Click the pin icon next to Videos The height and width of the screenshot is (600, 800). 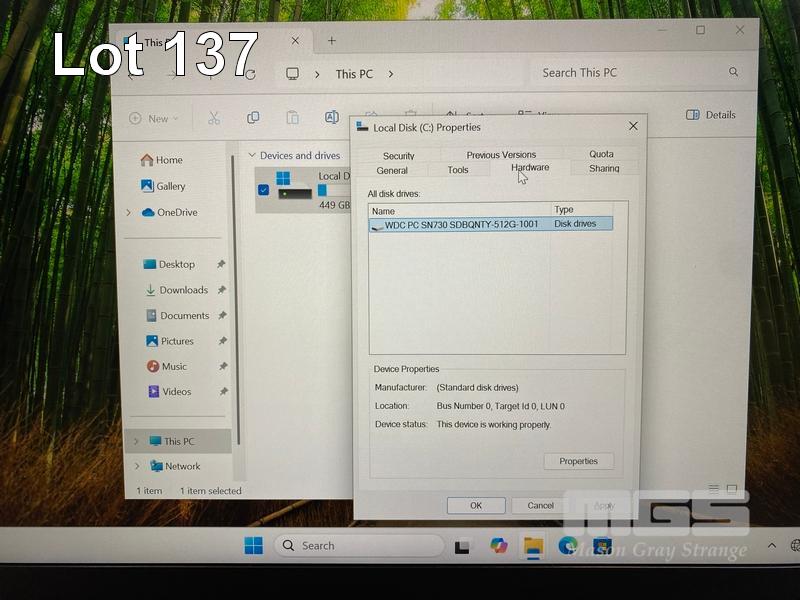223,391
